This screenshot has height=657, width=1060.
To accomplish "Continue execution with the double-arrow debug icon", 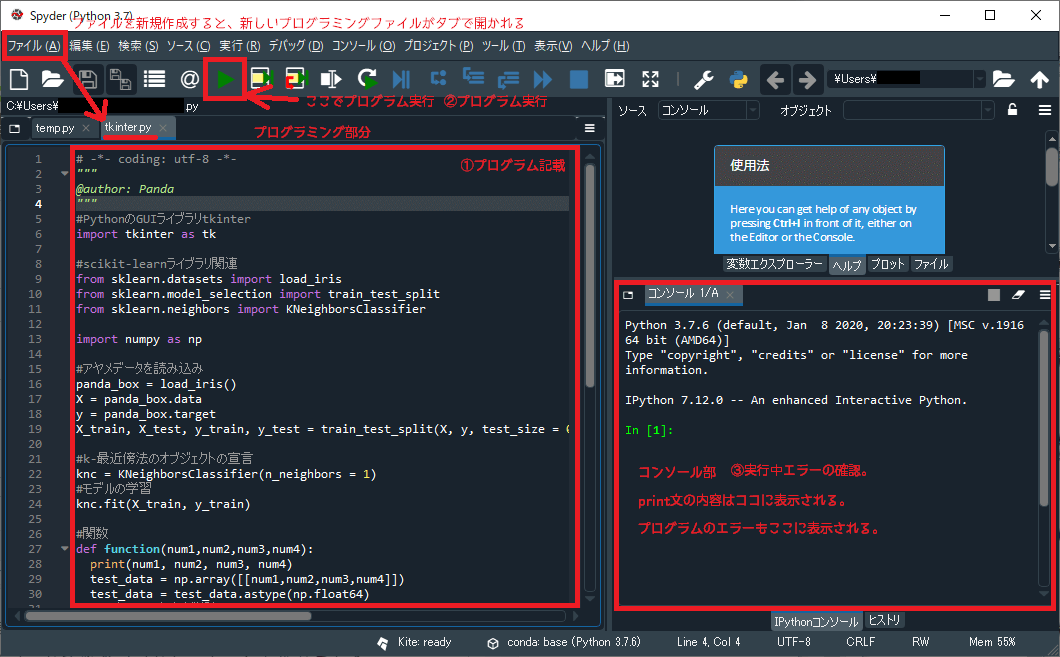I will pos(542,80).
